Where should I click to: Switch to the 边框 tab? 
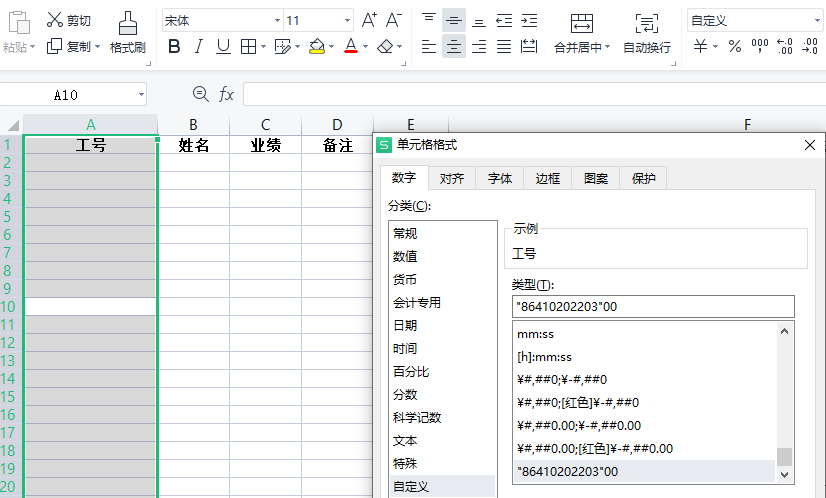548,179
